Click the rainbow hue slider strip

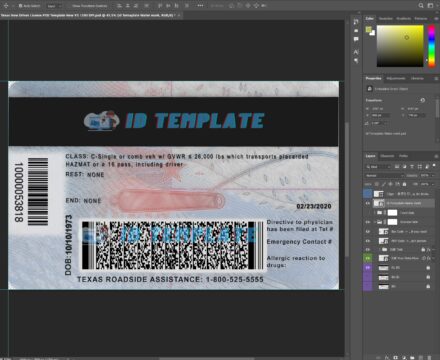tap(431, 46)
